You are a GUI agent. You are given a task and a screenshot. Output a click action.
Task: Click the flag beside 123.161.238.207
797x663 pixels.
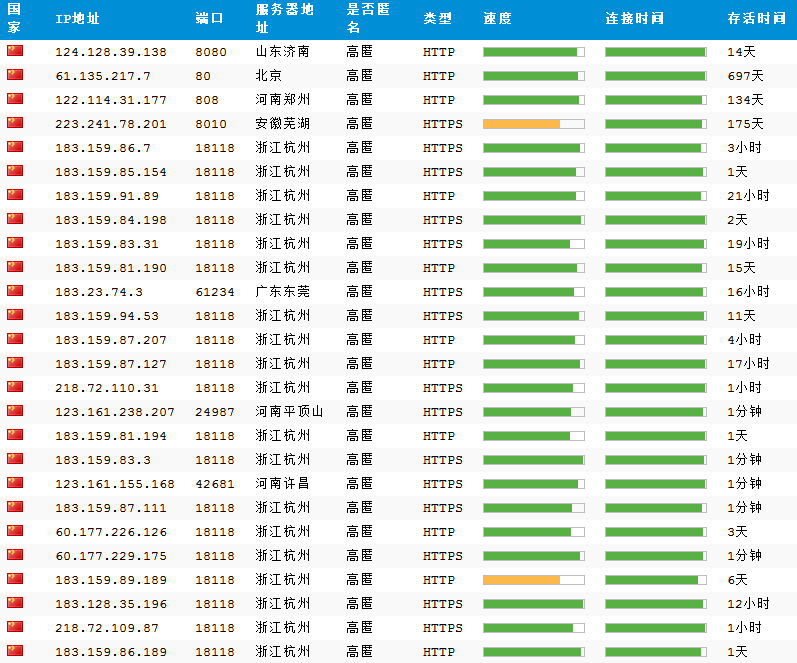[x=15, y=411]
